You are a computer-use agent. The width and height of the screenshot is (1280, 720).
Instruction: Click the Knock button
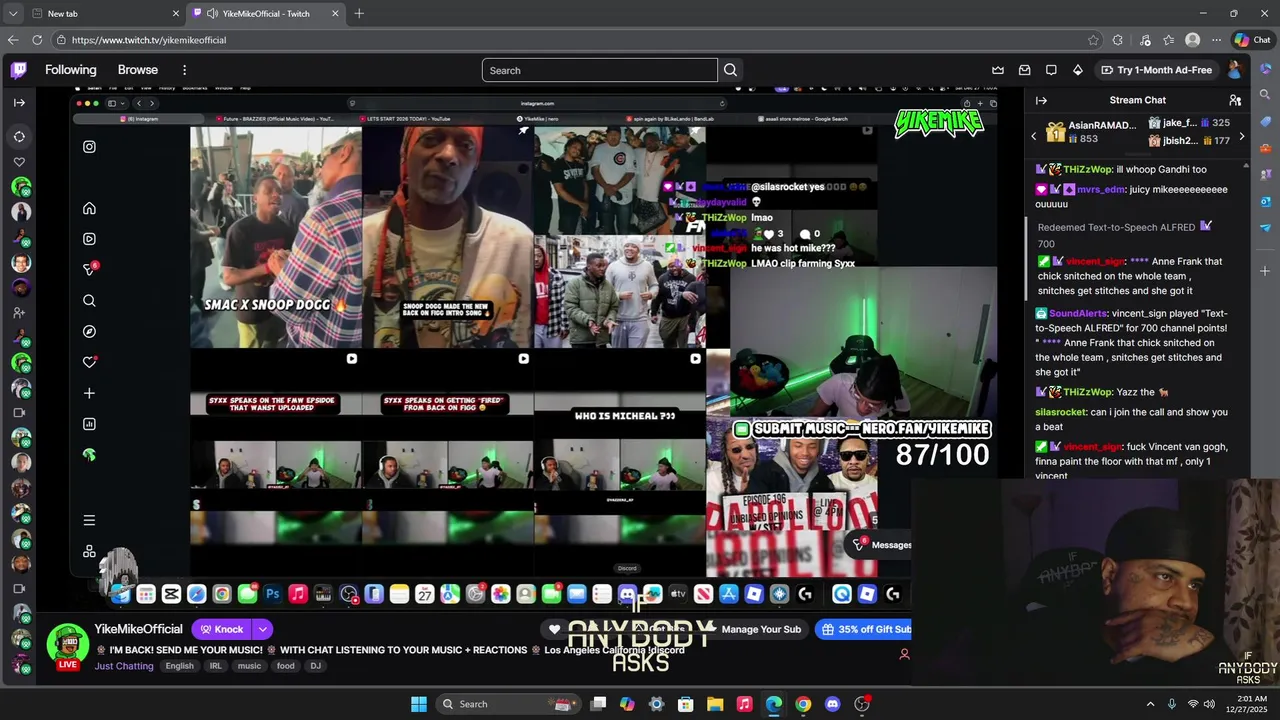[x=221, y=629]
